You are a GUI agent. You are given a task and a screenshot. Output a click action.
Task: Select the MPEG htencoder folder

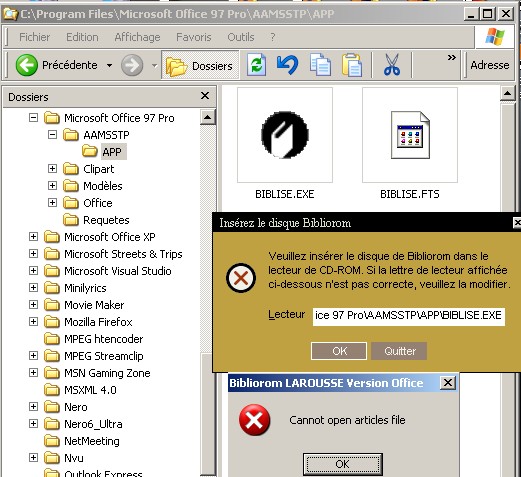pos(104,339)
